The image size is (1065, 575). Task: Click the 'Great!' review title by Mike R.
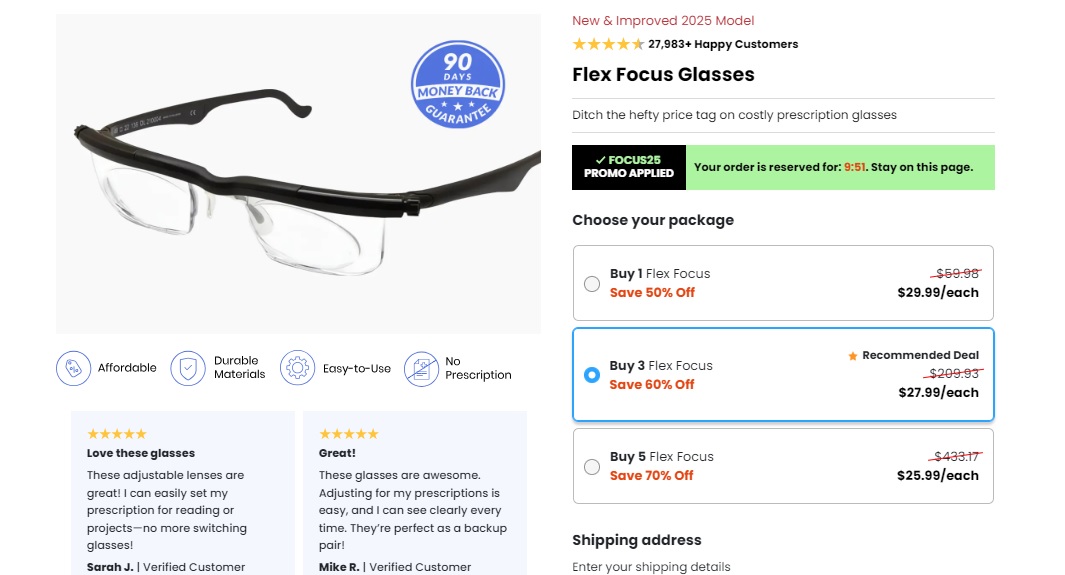pos(338,453)
